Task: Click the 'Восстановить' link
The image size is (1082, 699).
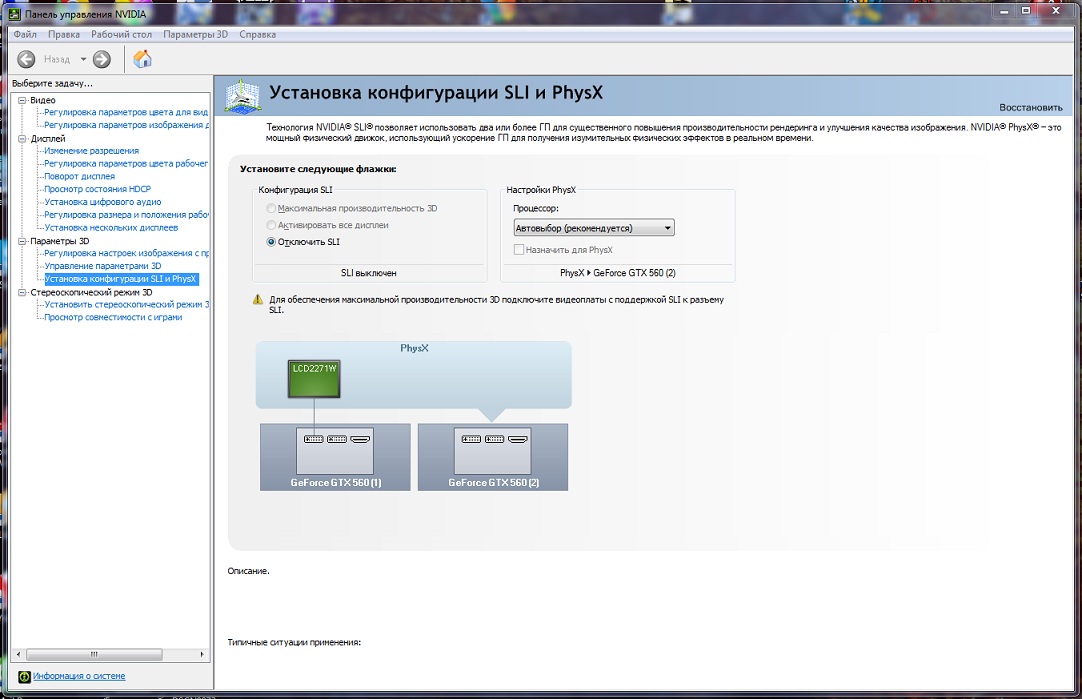Action: point(1031,108)
